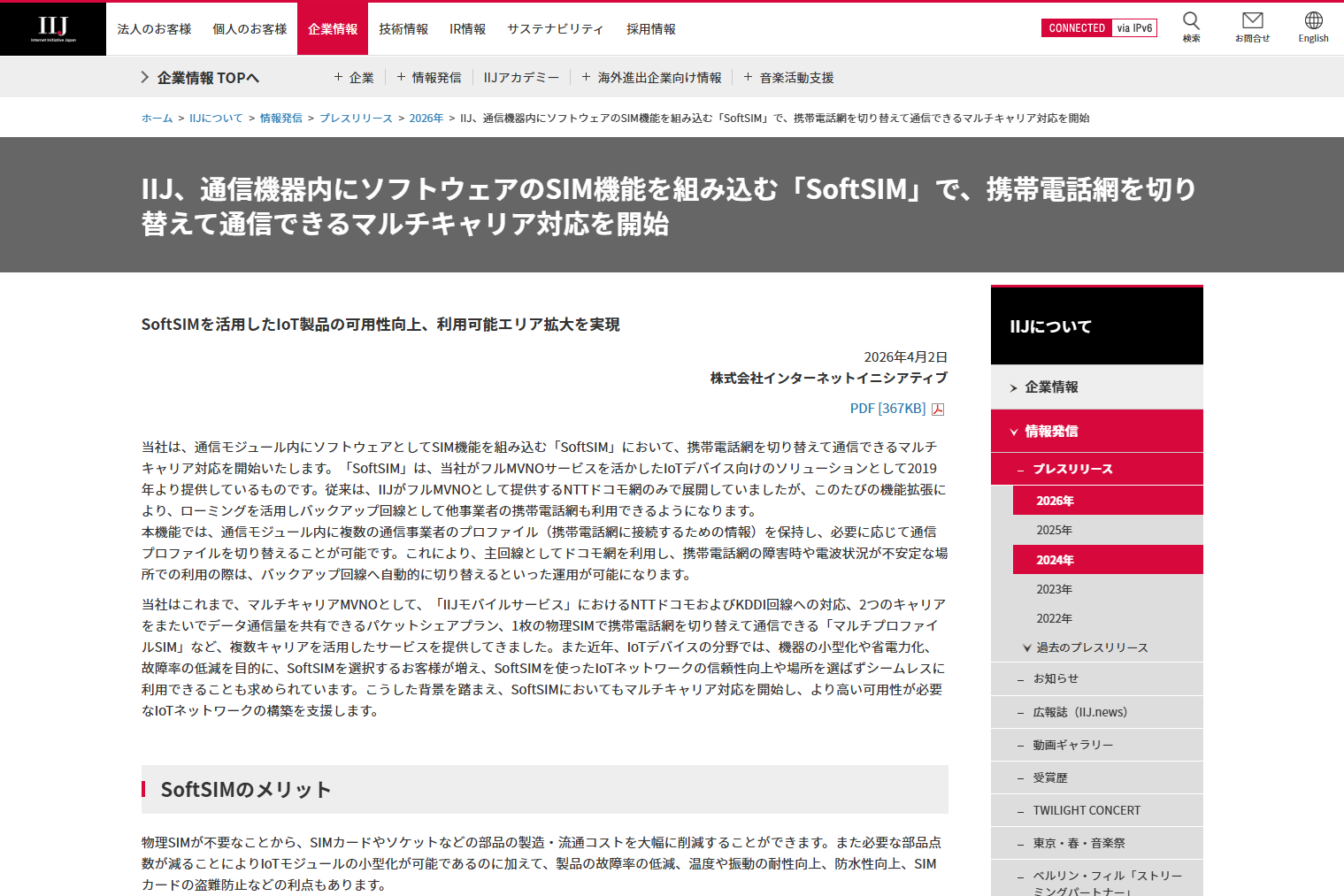The image size is (1344, 896).
Task: Click the IIJについて breadcrumb link
Action: (x=216, y=118)
